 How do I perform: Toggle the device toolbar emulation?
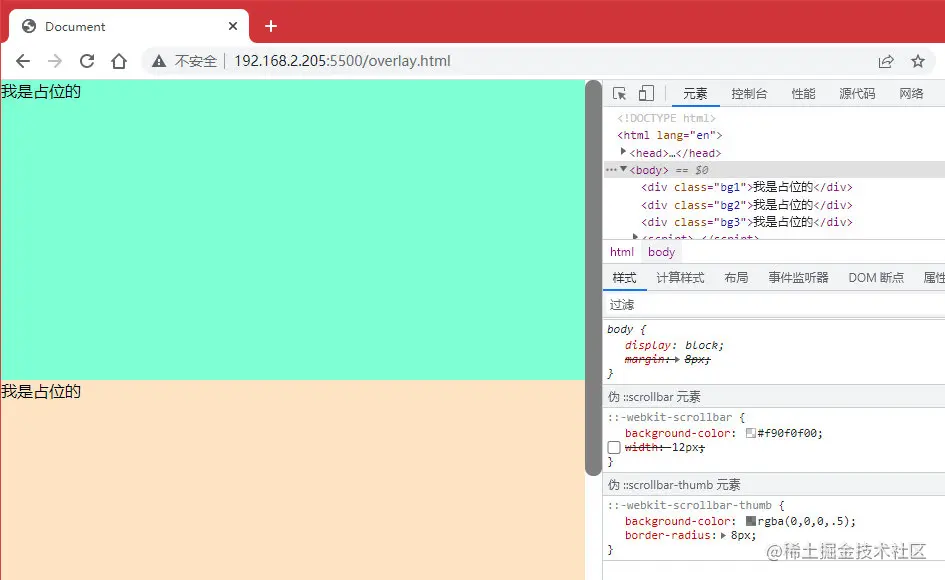(646, 93)
